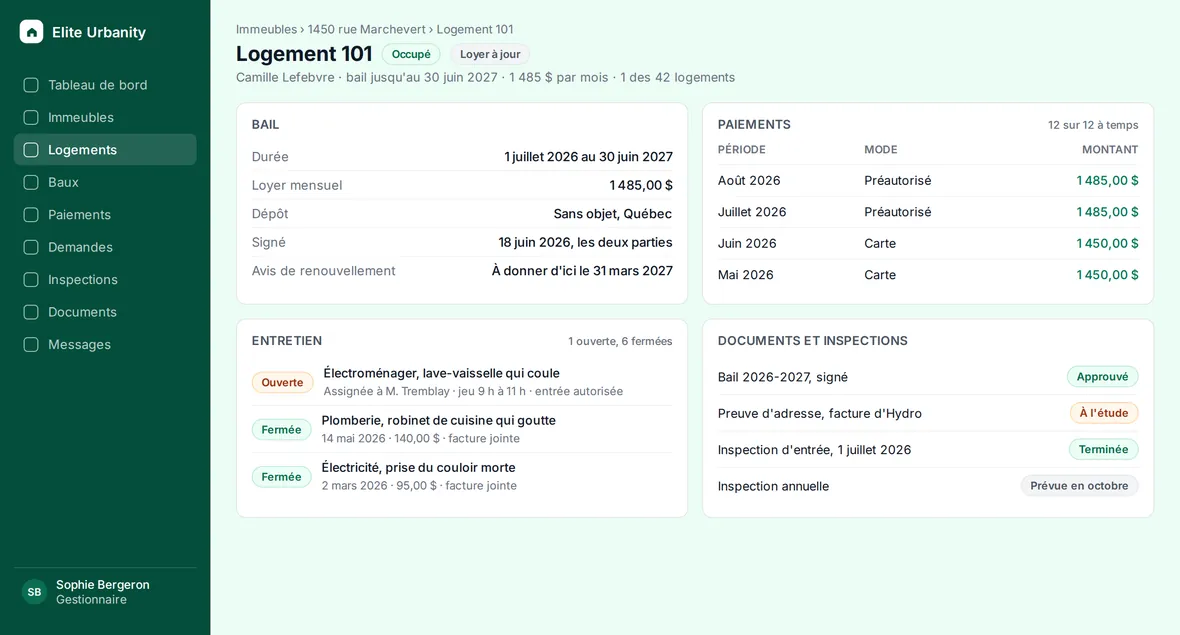Click the SB user avatar
The width and height of the screenshot is (1180, 635).
pyautogui.click(x=34, y=592)
